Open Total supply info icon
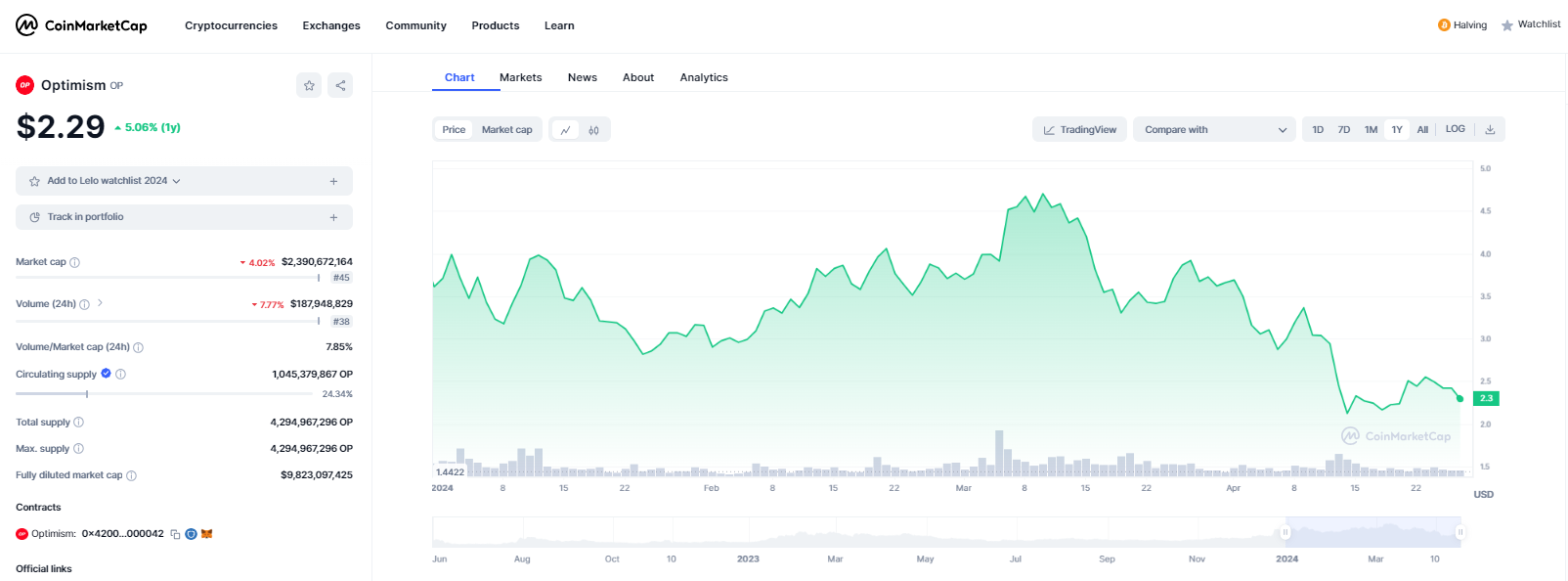The width and height of the screenshot is (1568, 581). click(79, 423)
